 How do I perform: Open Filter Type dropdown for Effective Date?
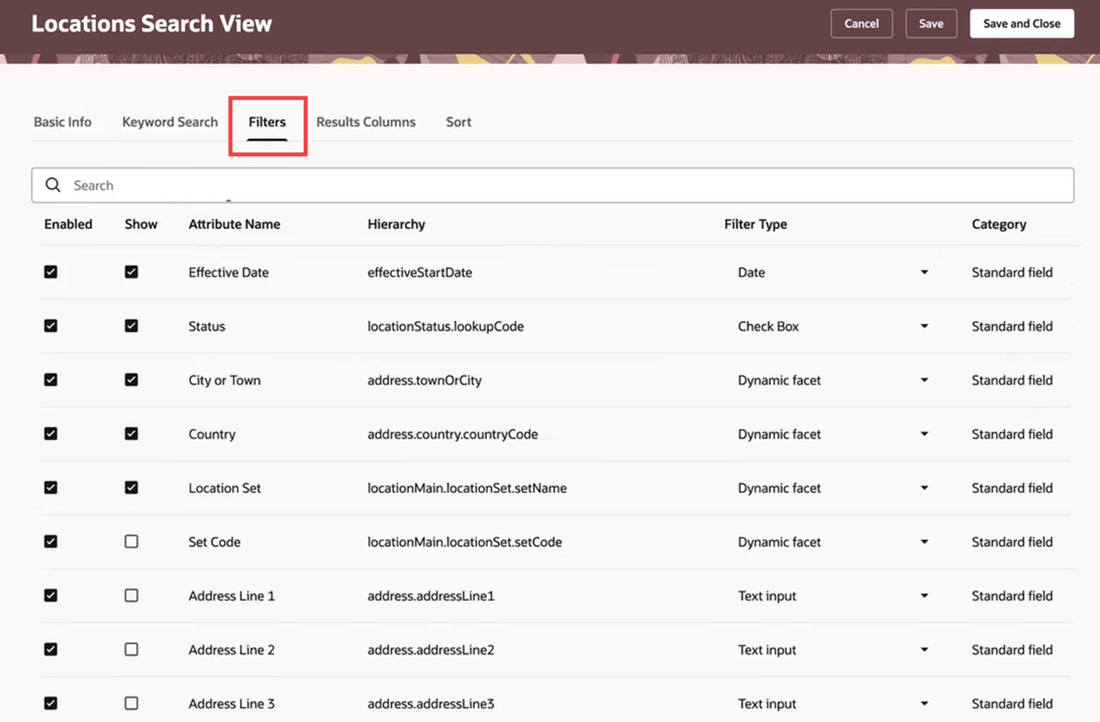tap(925, 272)
